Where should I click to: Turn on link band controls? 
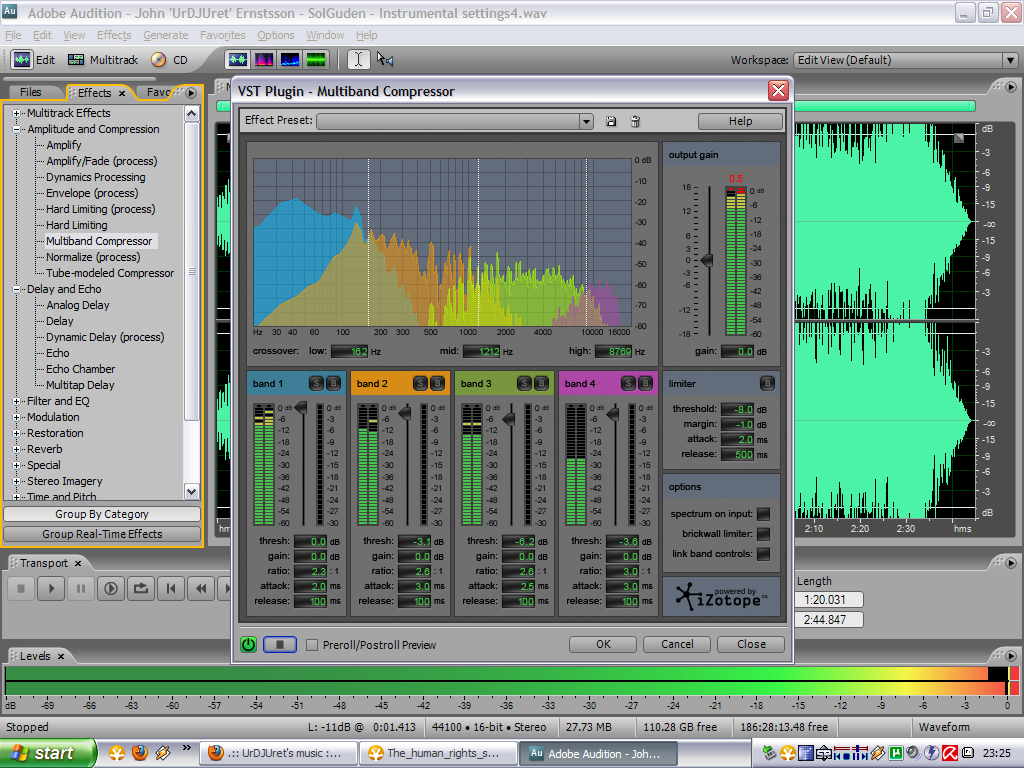point(763,554)
